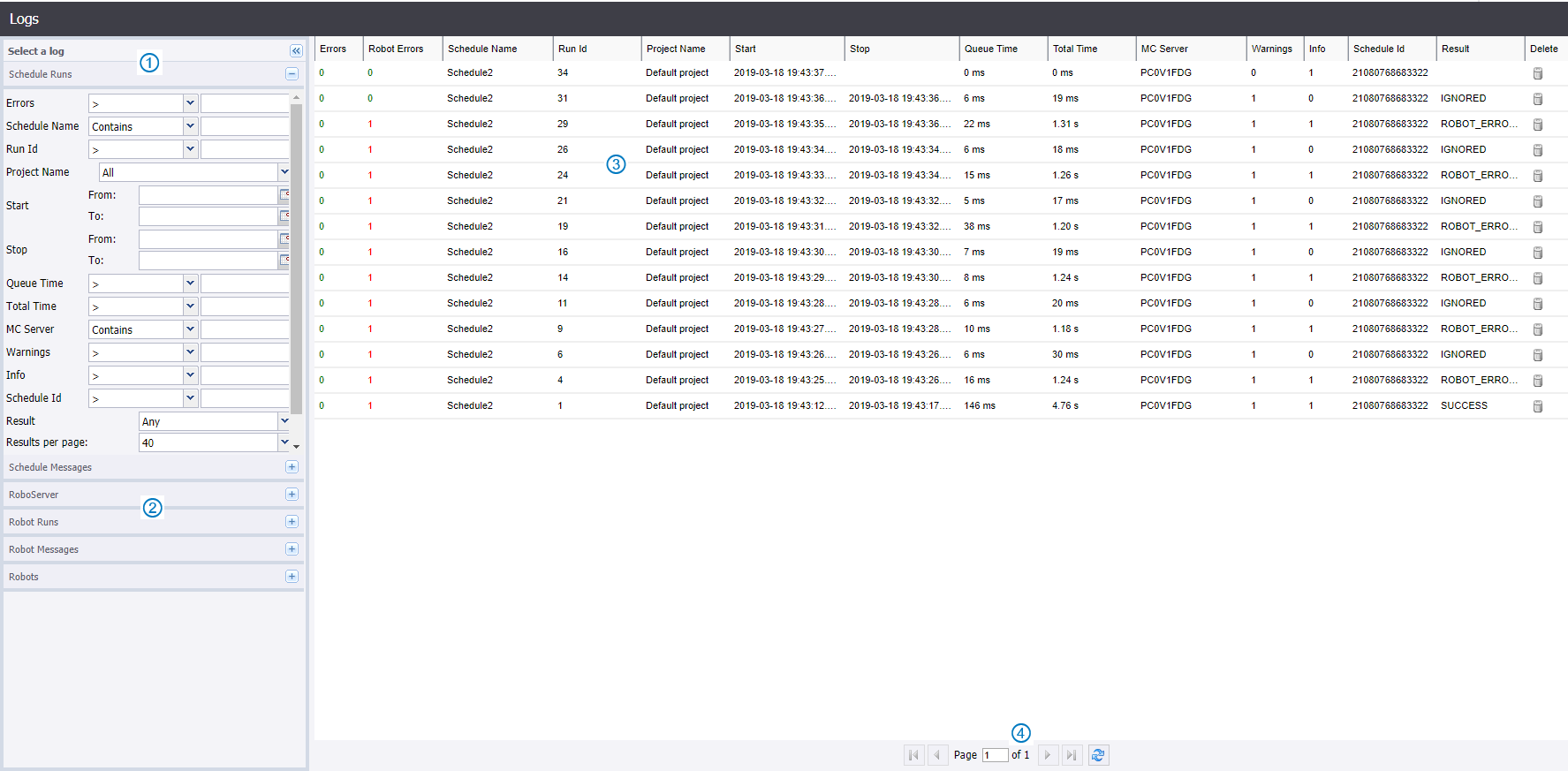
Task: Jump to the last results page
Action: coord(1071,755)
